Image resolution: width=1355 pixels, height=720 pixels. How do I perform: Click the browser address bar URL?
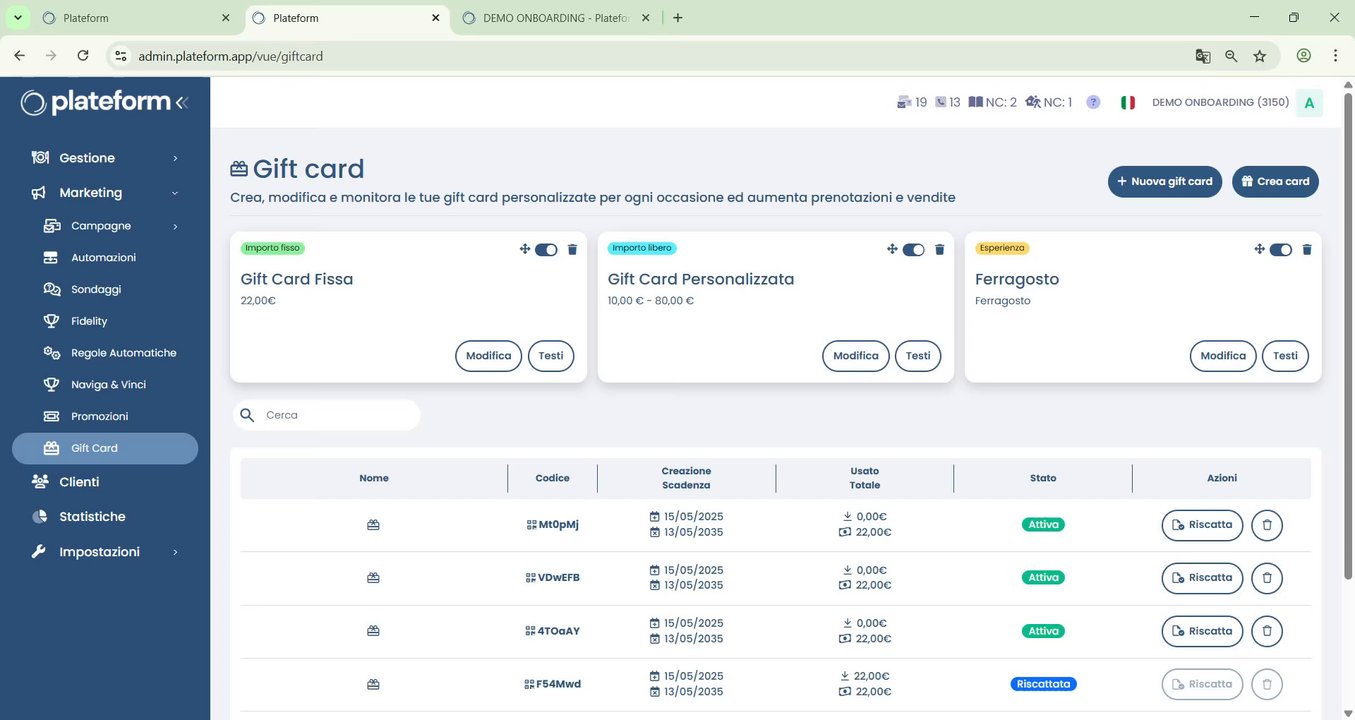click(231, 56)
